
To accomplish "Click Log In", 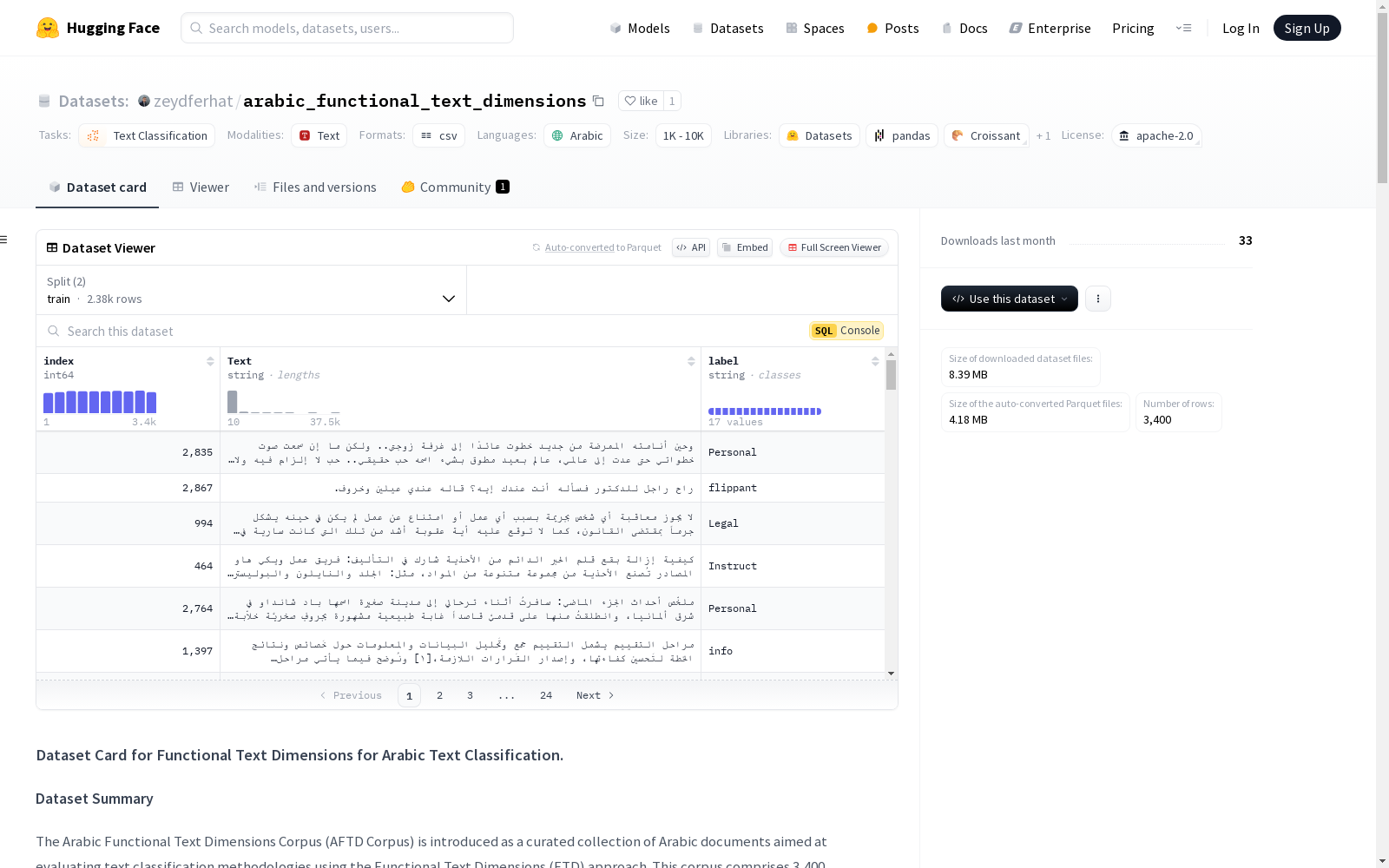I will [x=1241, y=28].
